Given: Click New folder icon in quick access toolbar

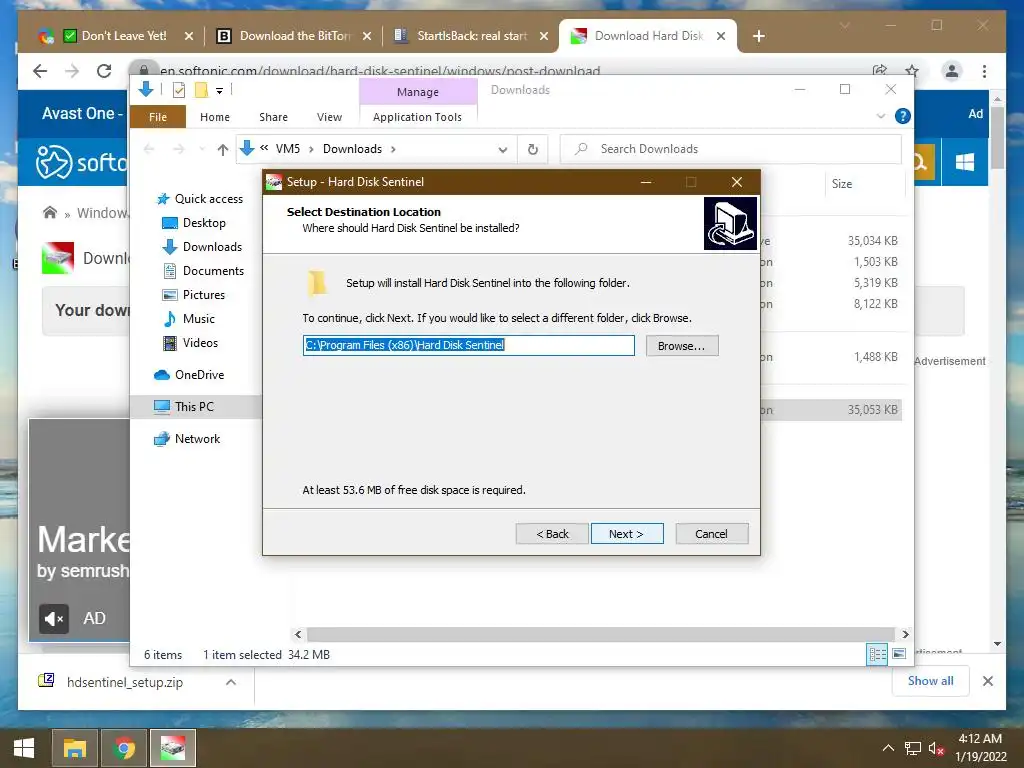Looking at the screenshot, I should tap(201, 90).
